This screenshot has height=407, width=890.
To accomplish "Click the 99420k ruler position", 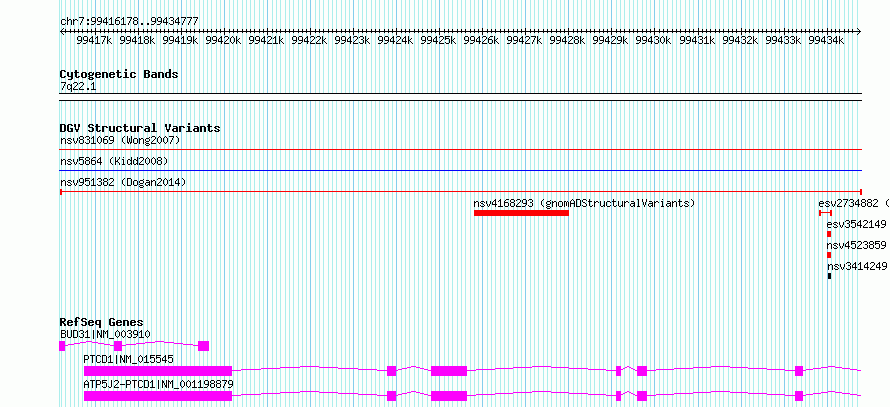I will pyautogui.click(x=223, y=40).
